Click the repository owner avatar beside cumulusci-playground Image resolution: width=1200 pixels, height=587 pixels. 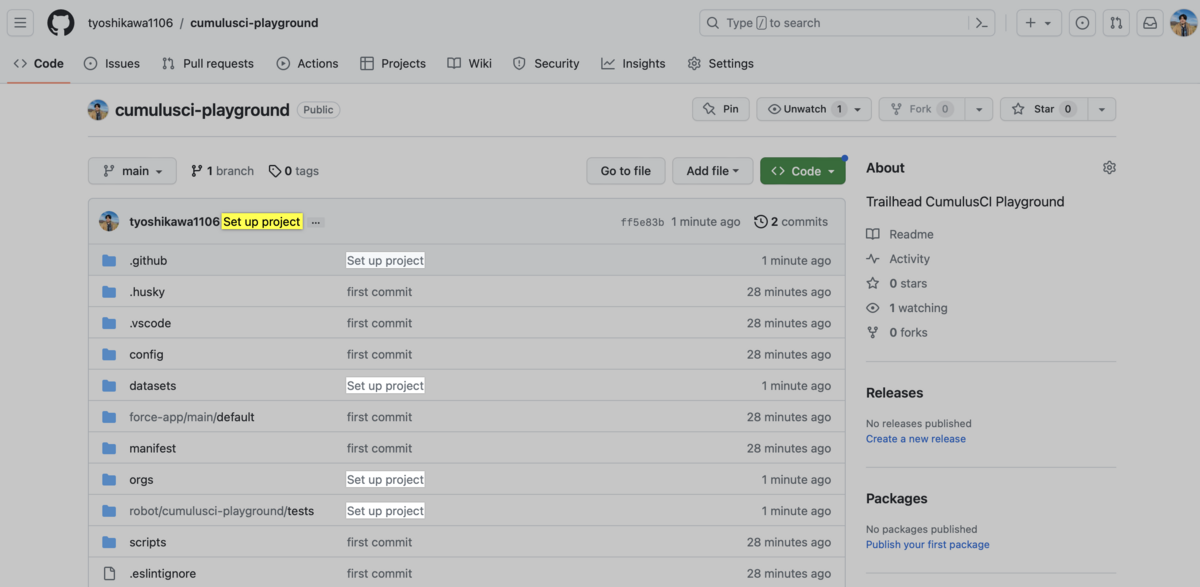(98, 110)
